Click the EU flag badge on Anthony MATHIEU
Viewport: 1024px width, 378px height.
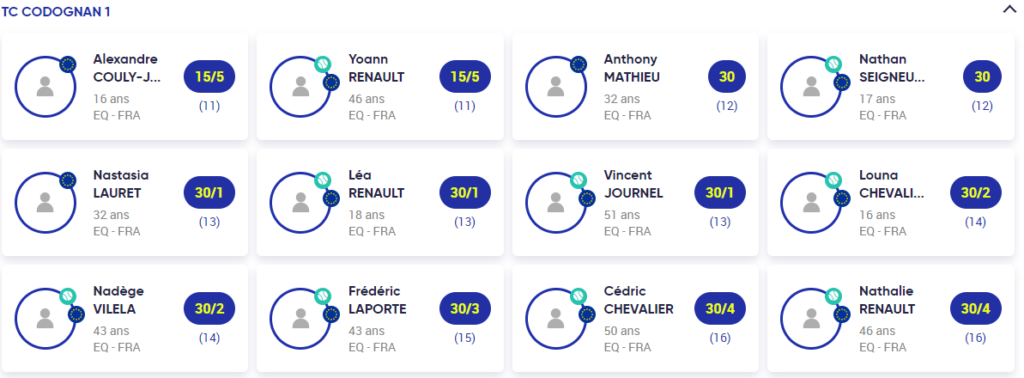click(578, 64)
